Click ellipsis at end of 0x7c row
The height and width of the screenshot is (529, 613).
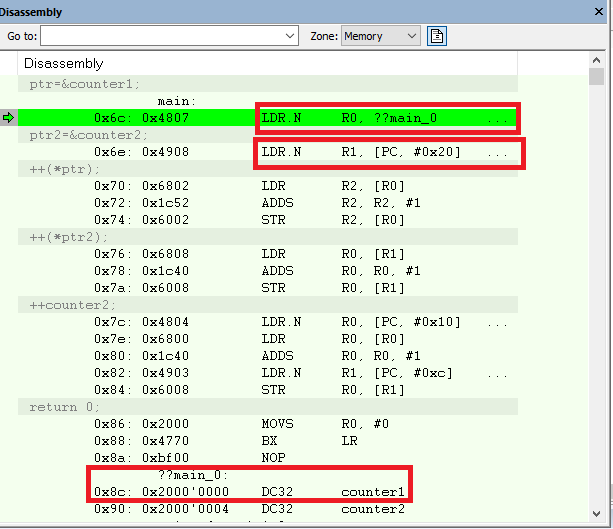coord(497,324)
